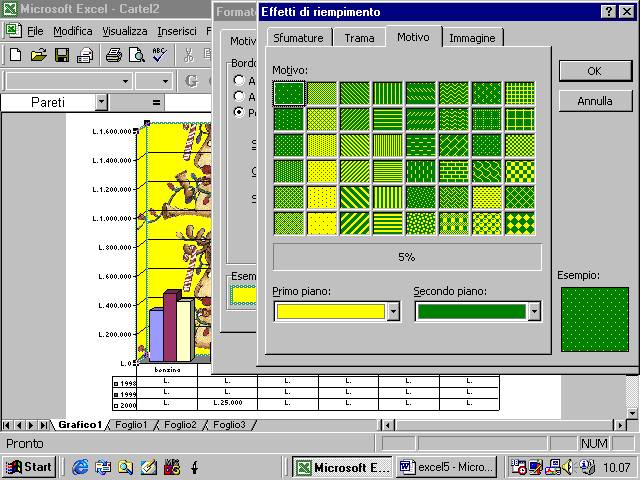Screen dimensions: 640x480
Task: Click the dialog's question mark help button
Action: (x=609, y=12)
